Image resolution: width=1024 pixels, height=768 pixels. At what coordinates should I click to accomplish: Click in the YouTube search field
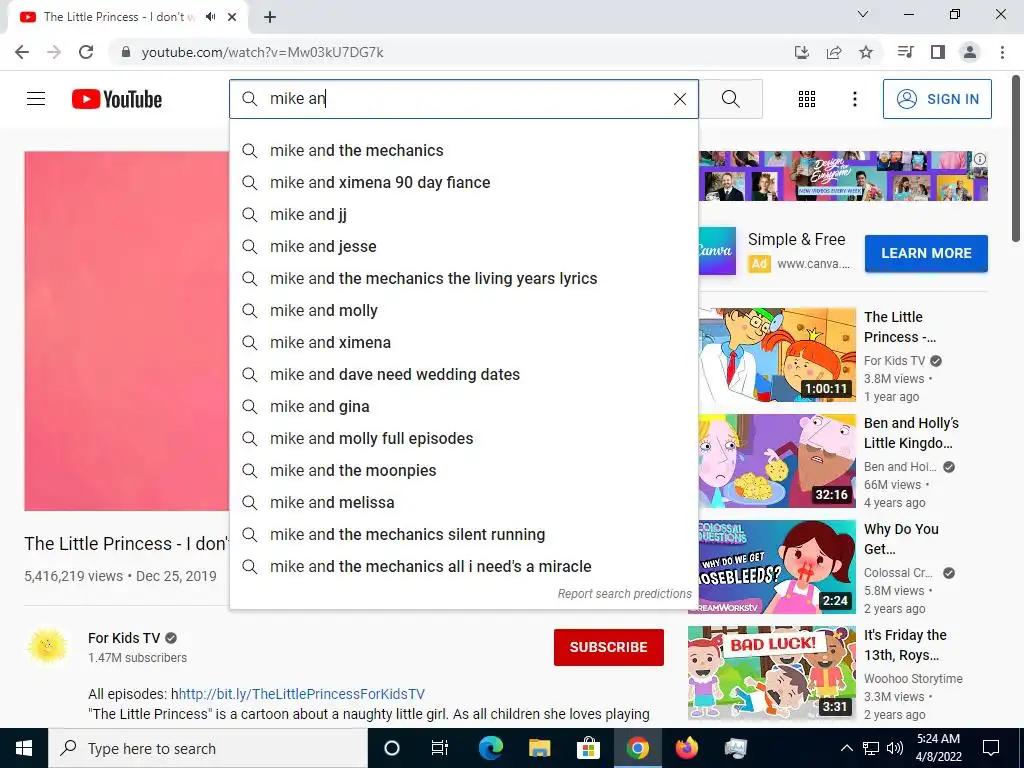point(464,99)
